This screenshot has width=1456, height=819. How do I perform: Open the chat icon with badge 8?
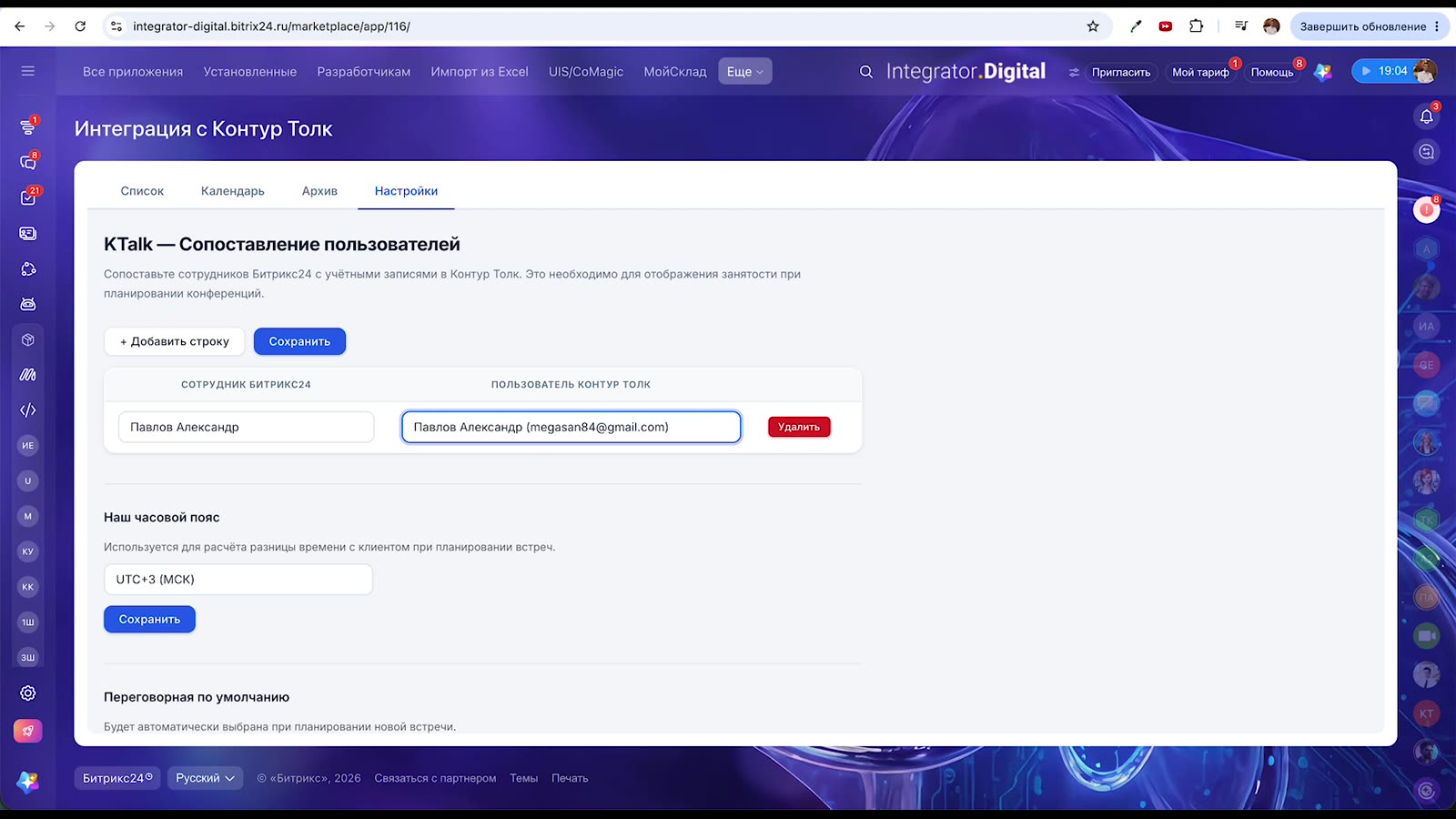[x=28, y=162]
